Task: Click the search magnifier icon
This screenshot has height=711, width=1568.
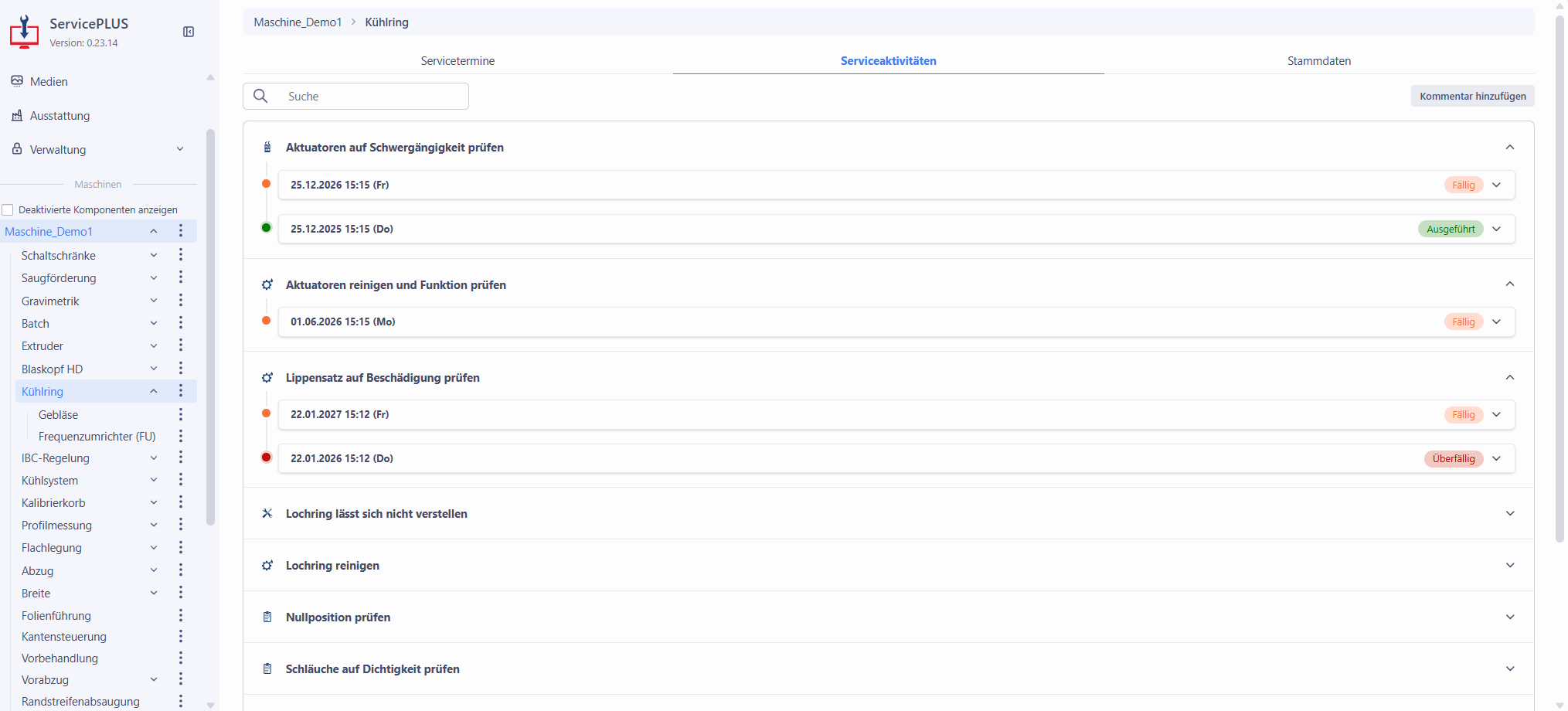Action: (261, 96)
